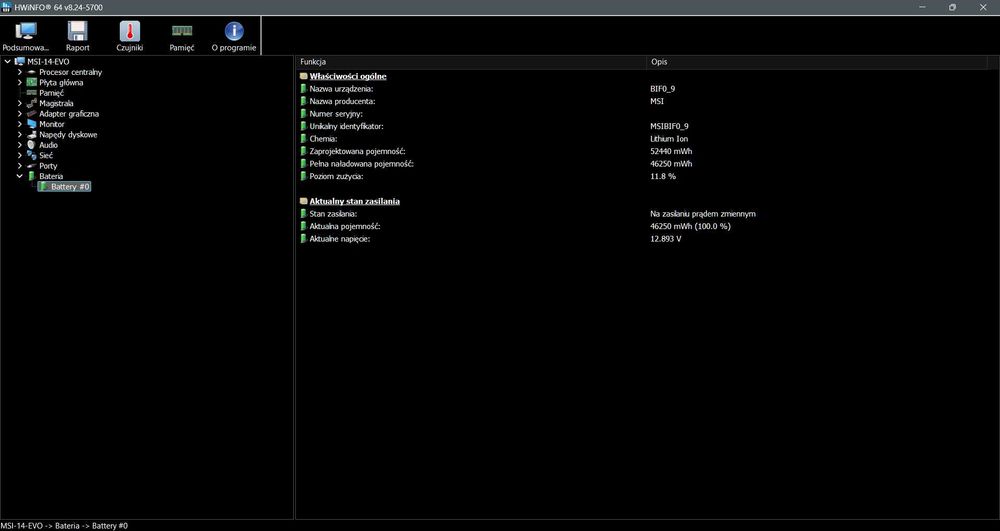Viewport: 1000px width, 531px height.
Task: Expand the Adapter graficzna node
Action: (x=20, y=113)
